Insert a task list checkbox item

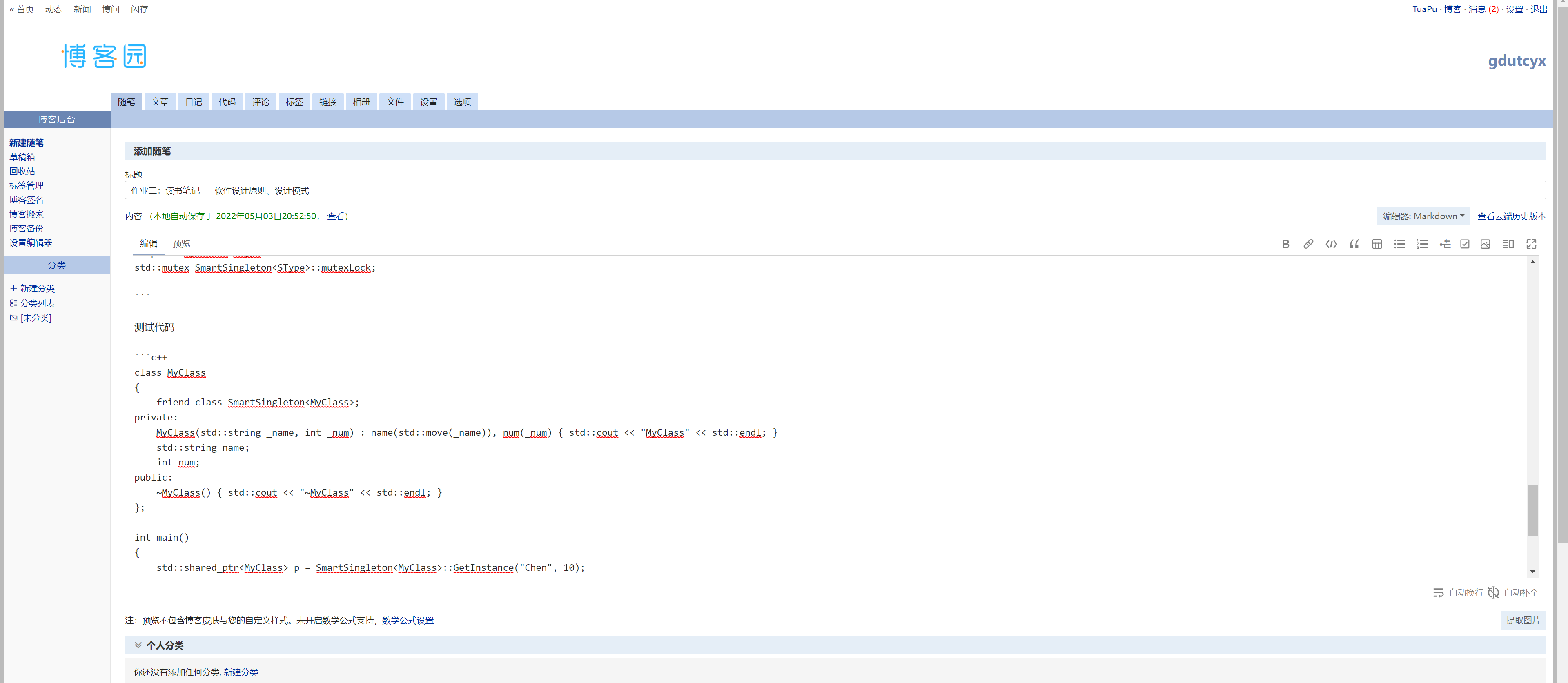pos(1465,244)
